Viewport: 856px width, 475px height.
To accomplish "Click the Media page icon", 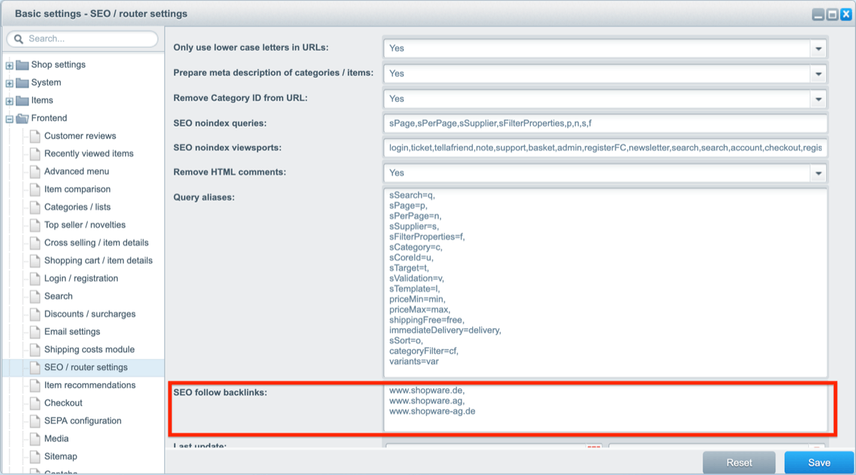I will (35, 439).
